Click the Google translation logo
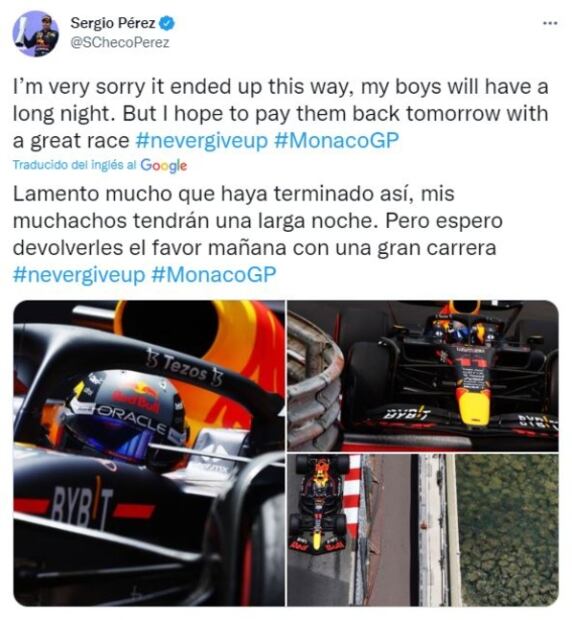The height and width of the screenshot is (620, 572). coord(164,165)
